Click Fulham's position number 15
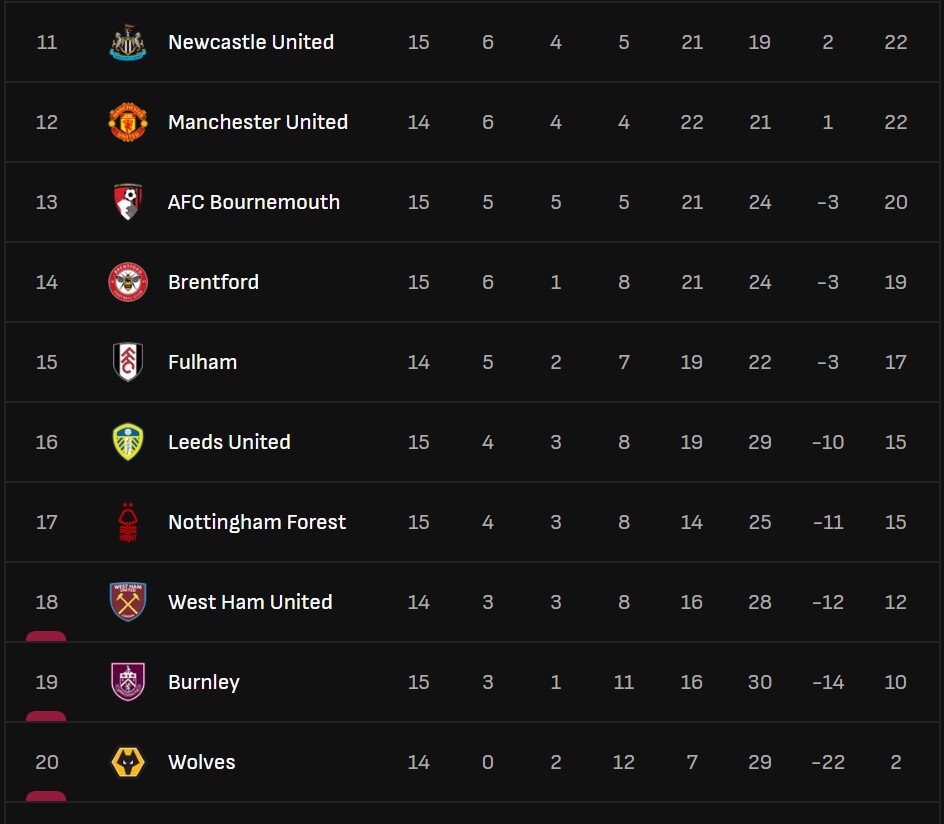This screenshot has height=824, width=944. tap(47, 362)
